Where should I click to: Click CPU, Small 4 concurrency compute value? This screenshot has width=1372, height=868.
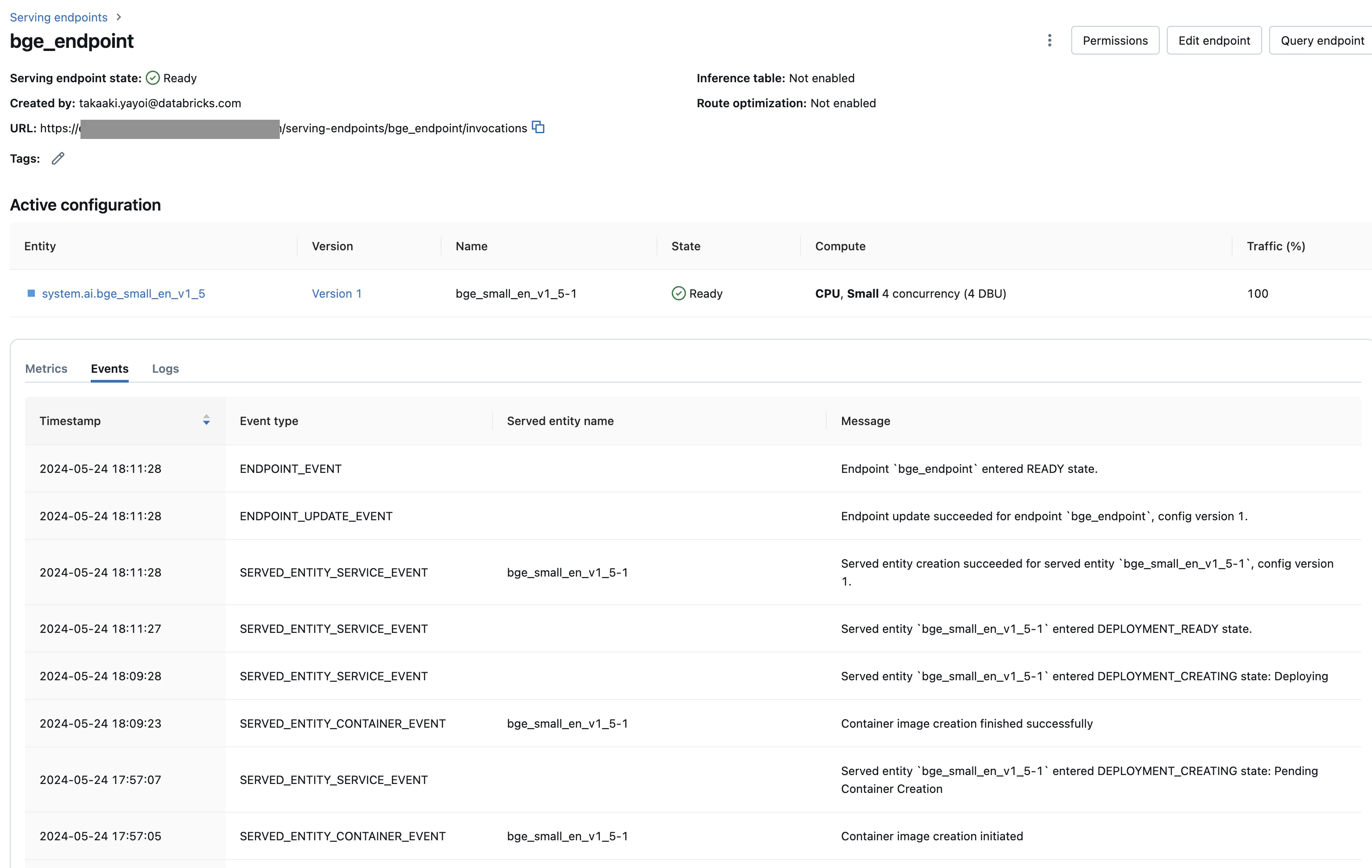tap(910, 294)
